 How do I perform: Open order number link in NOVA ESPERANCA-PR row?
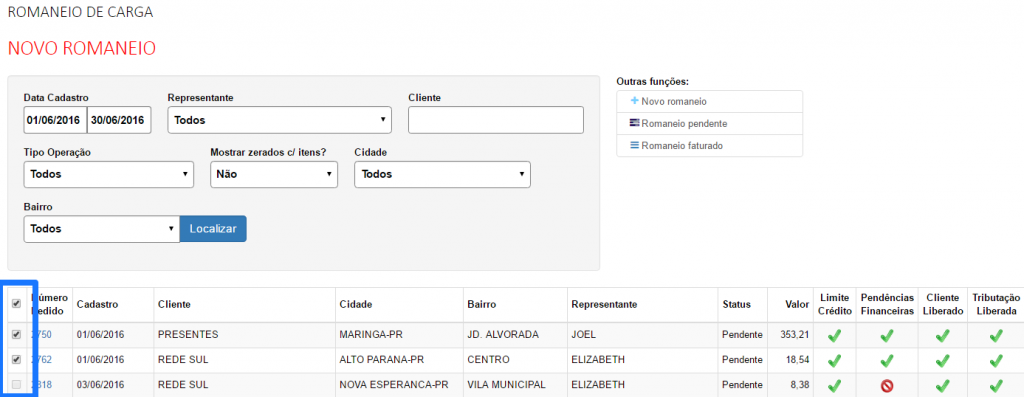(x=42, y=385)
